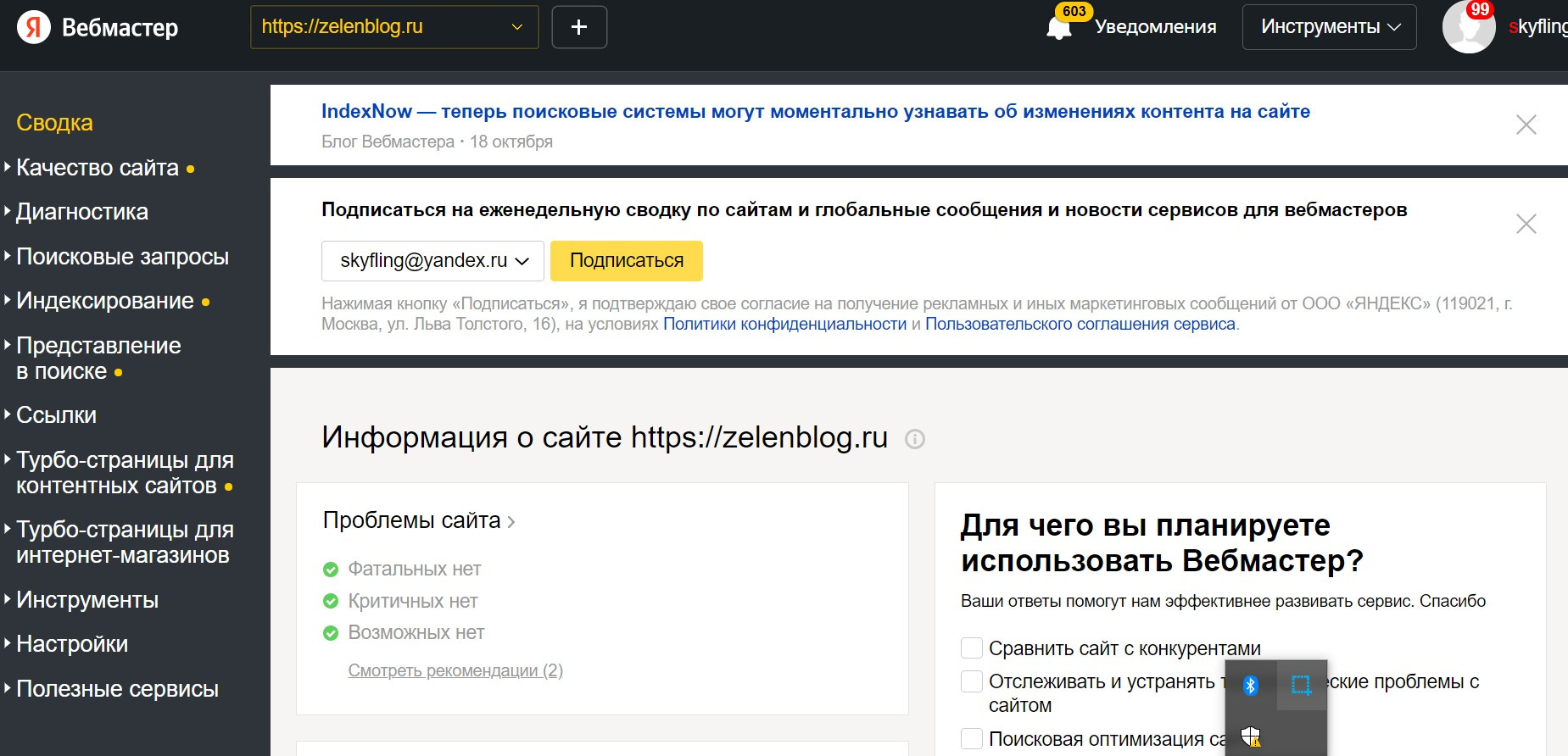Open Пользовательского соглашения сервиса link
Image resolution: width=1568 pixels, height=756 pixels.
tap(1080, 324)
